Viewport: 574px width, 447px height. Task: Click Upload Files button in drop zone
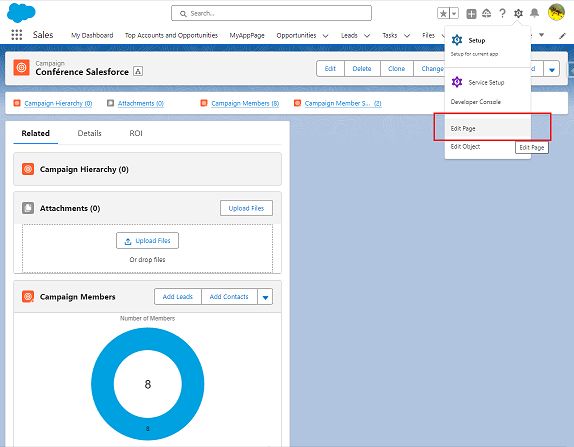[148, 241]
